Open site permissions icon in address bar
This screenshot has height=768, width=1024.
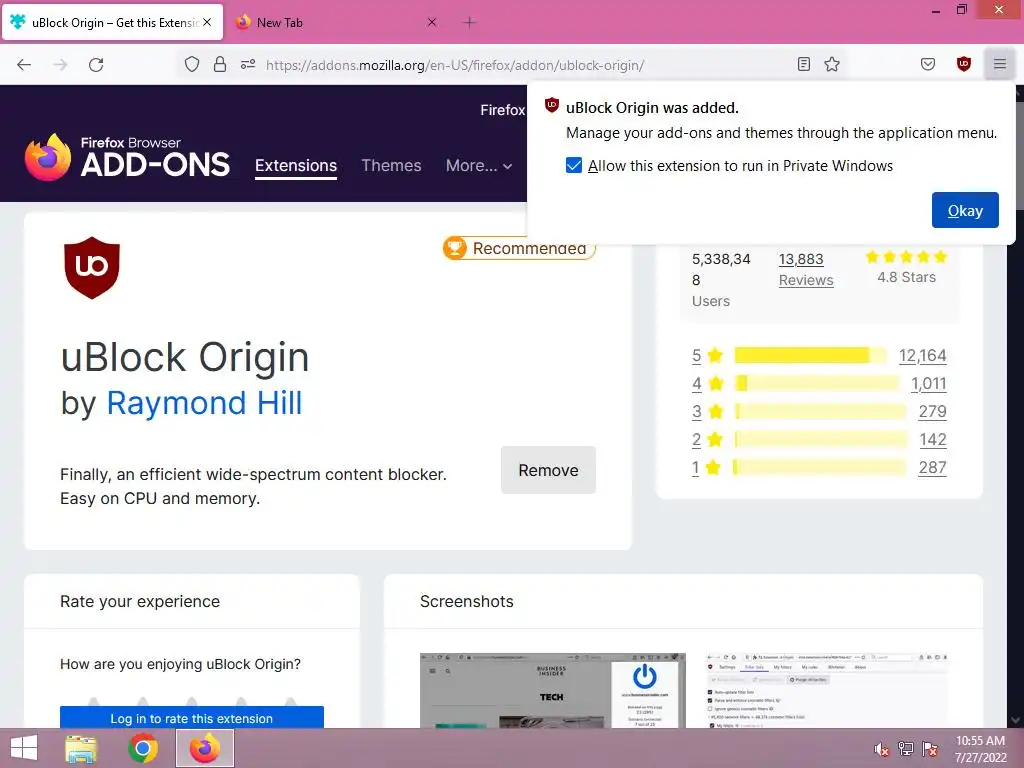tap(248, 65)
